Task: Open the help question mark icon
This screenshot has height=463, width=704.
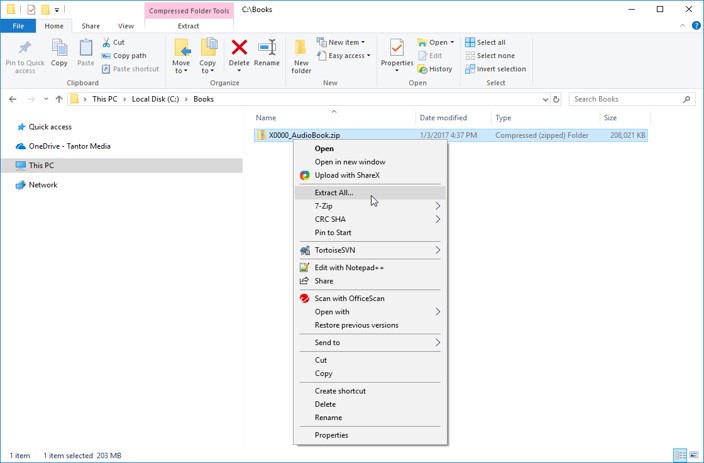Action: click(696, 26)
